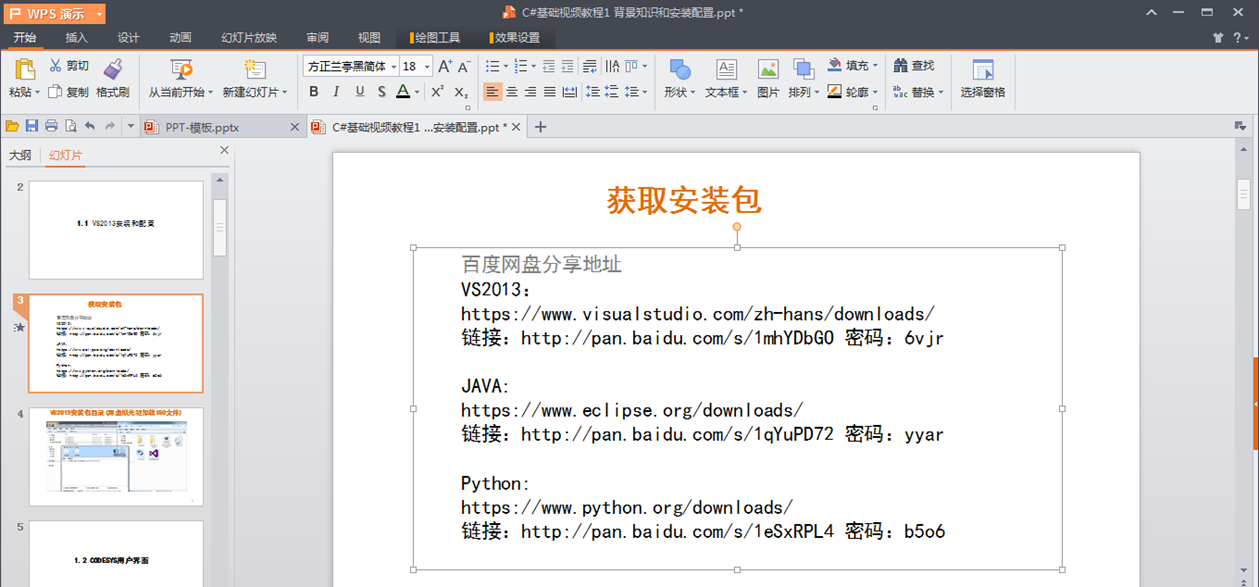Toggle italic formatting

click(x=336, y=92)
